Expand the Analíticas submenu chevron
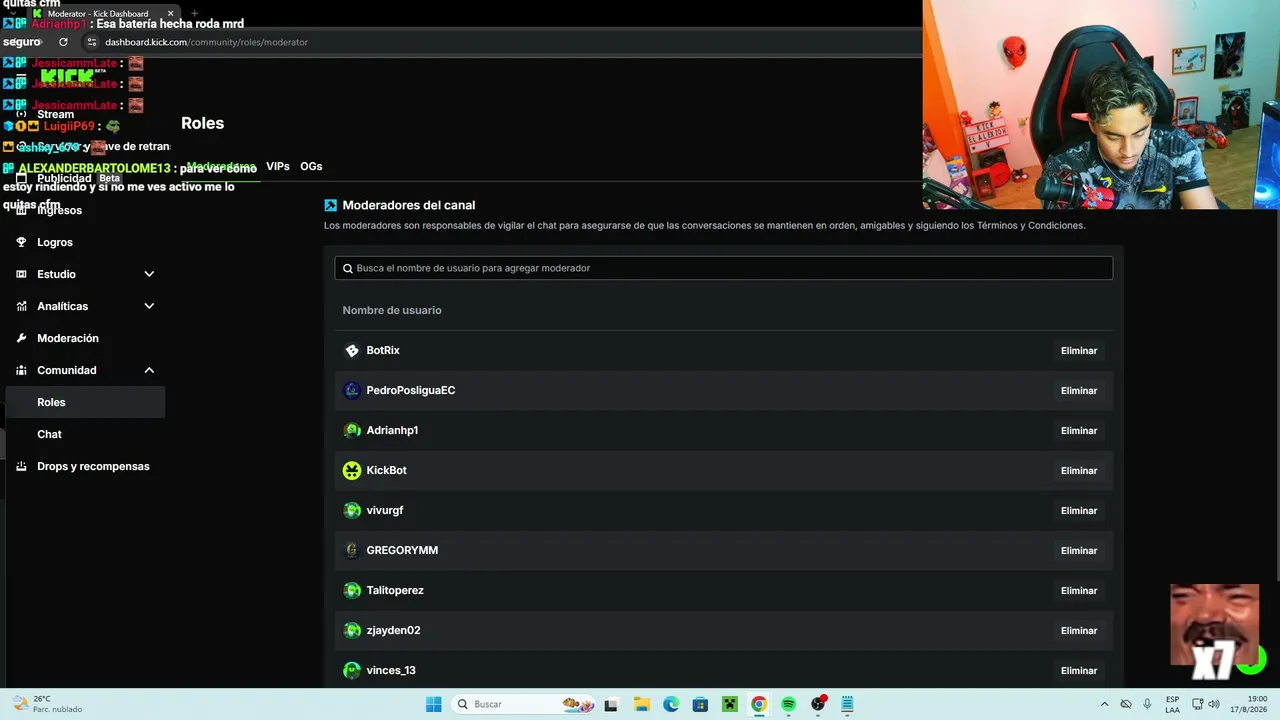1280x720 pixels. tap(149, 306)
